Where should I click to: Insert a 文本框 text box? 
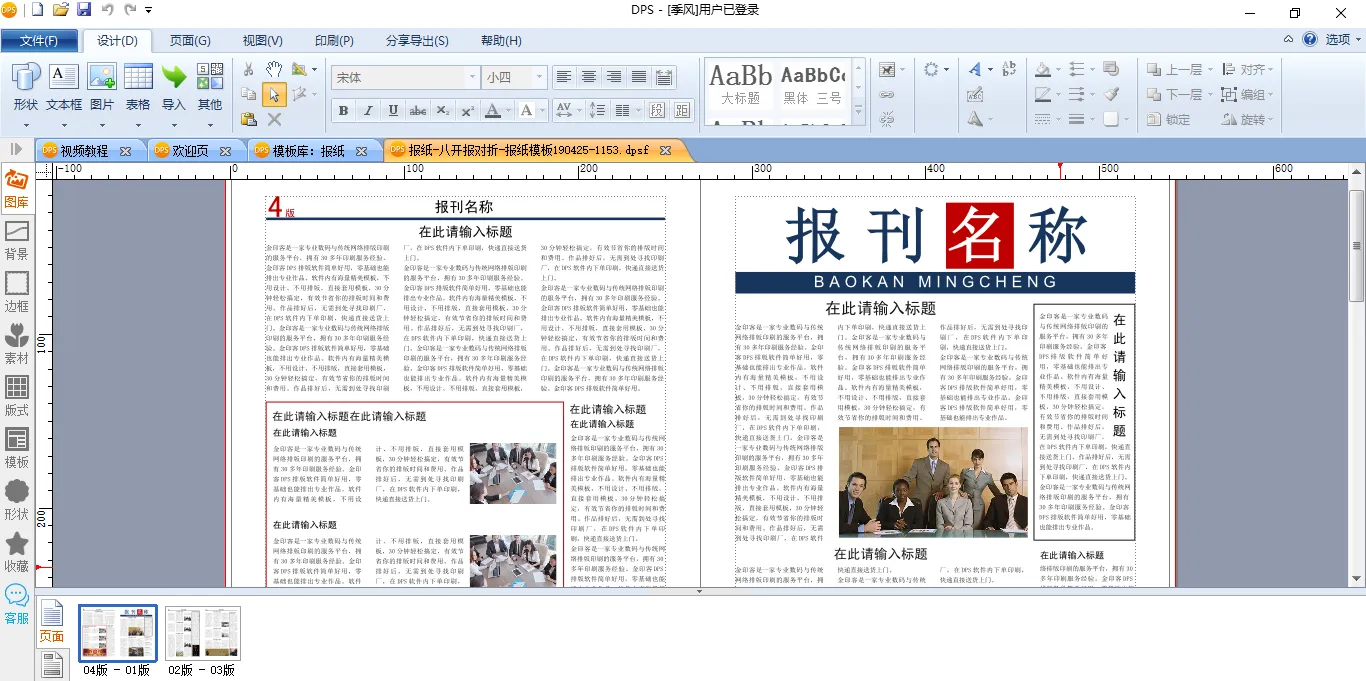click(63, 86)
